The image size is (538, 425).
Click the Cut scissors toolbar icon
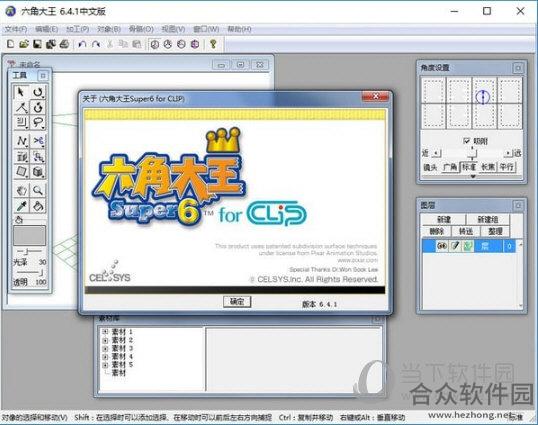(110, 44)
